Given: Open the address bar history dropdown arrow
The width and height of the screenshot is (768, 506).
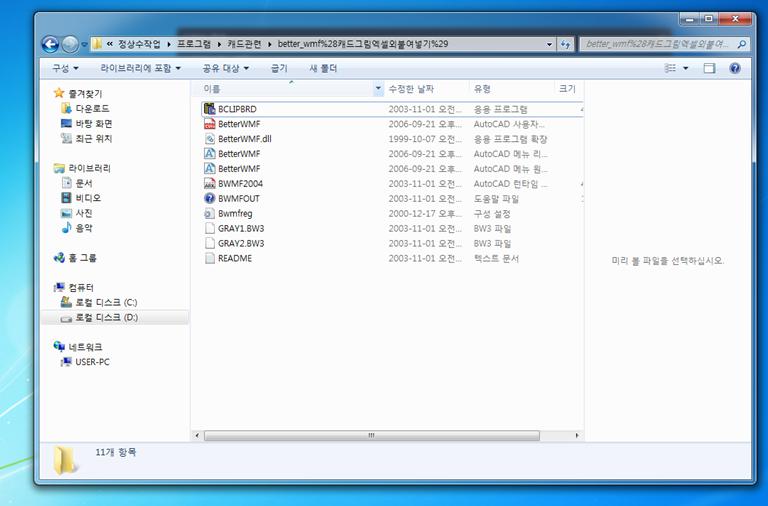Looking at the screenshot, I should [x=550, y=44].
